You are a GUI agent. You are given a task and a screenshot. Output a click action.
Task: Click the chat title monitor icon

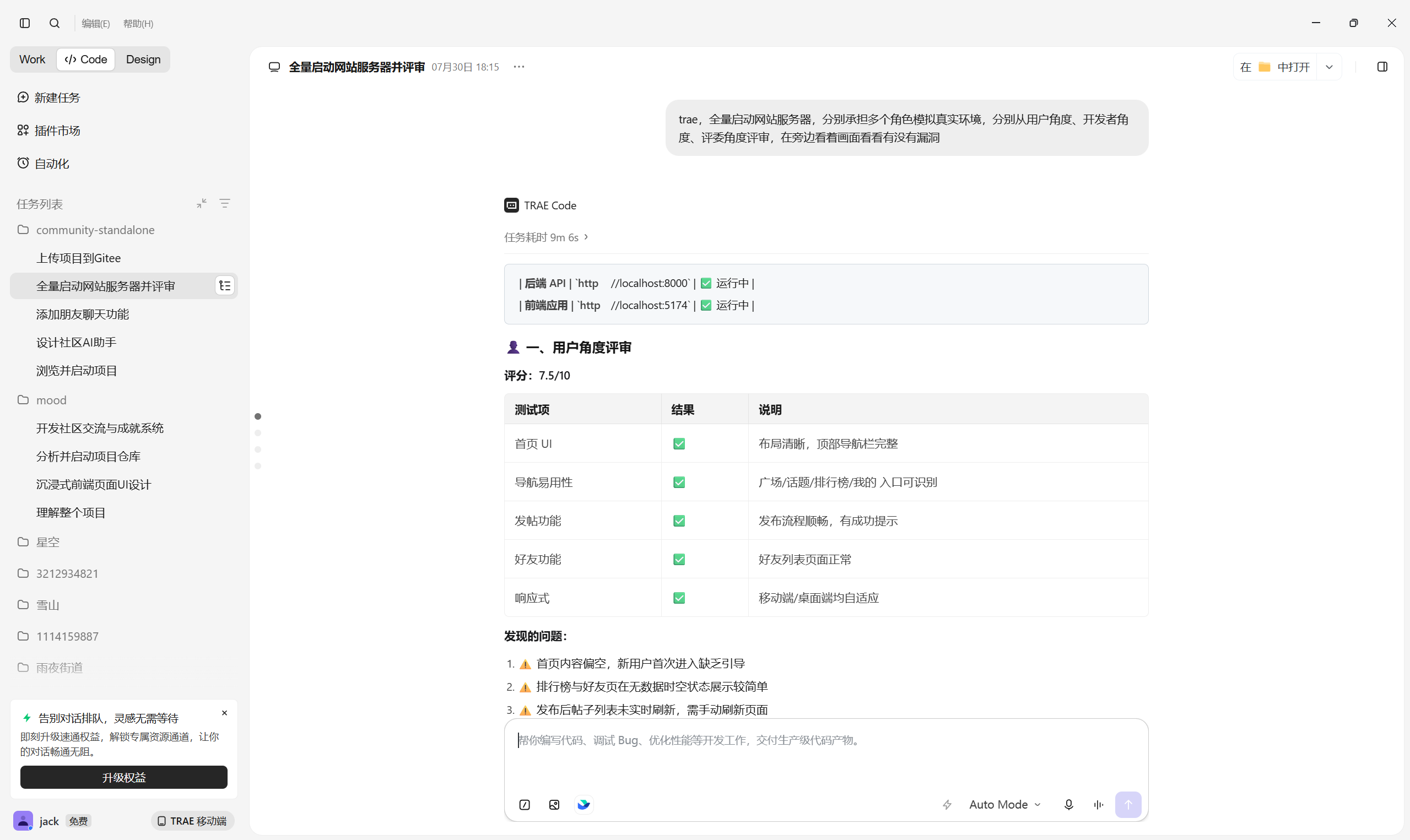tap(274, 67)
